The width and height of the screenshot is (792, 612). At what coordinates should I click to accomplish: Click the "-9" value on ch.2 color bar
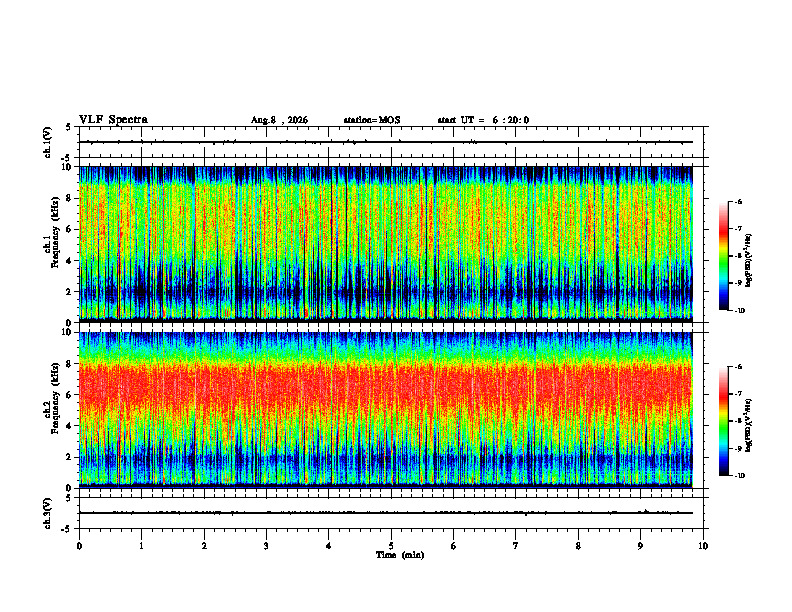click(738, 448)
